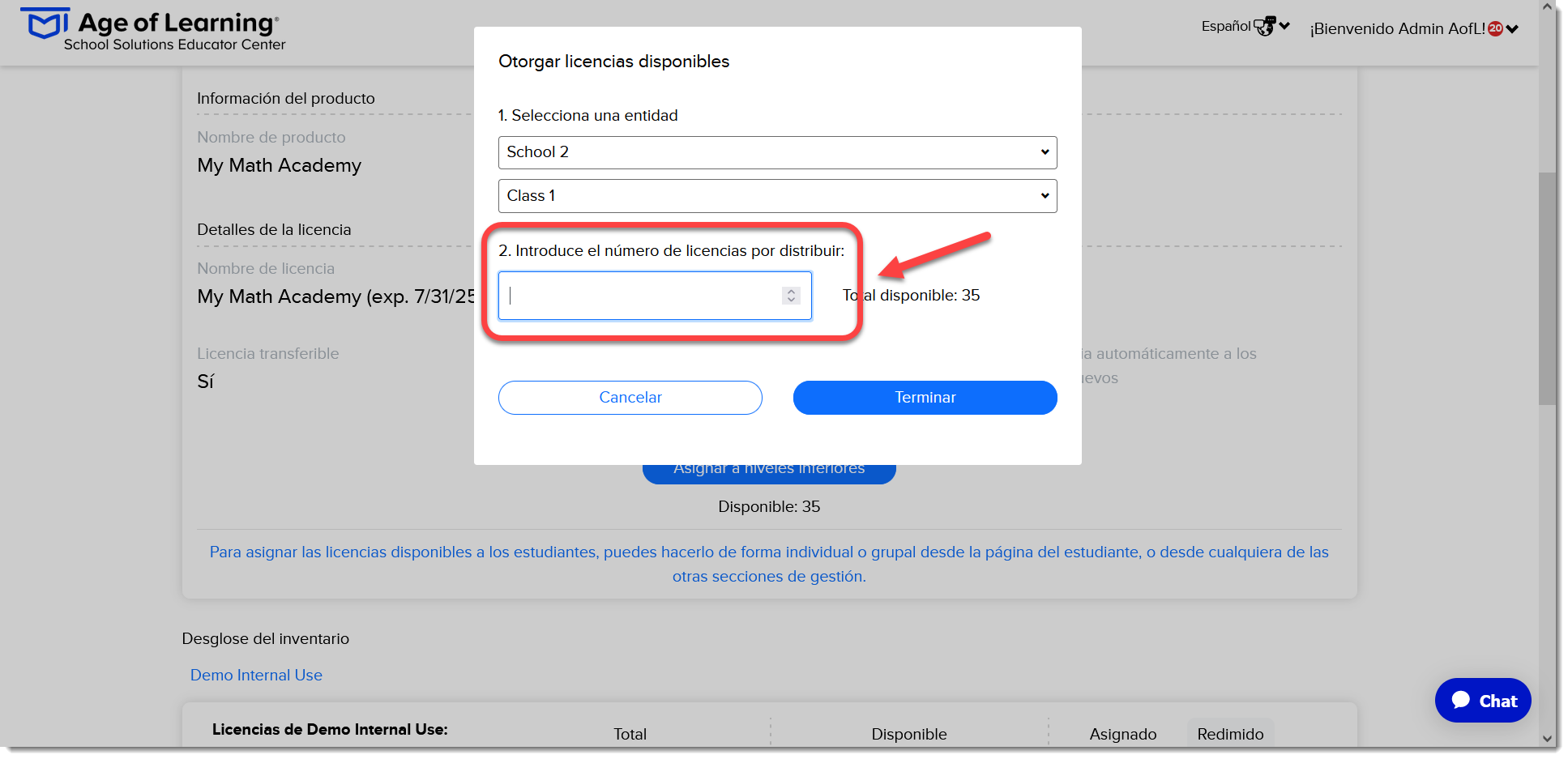1568x759 pixels.
Task: Open the Bienvenido Admin AofL user menu
Action: (x=1414, y=28)
